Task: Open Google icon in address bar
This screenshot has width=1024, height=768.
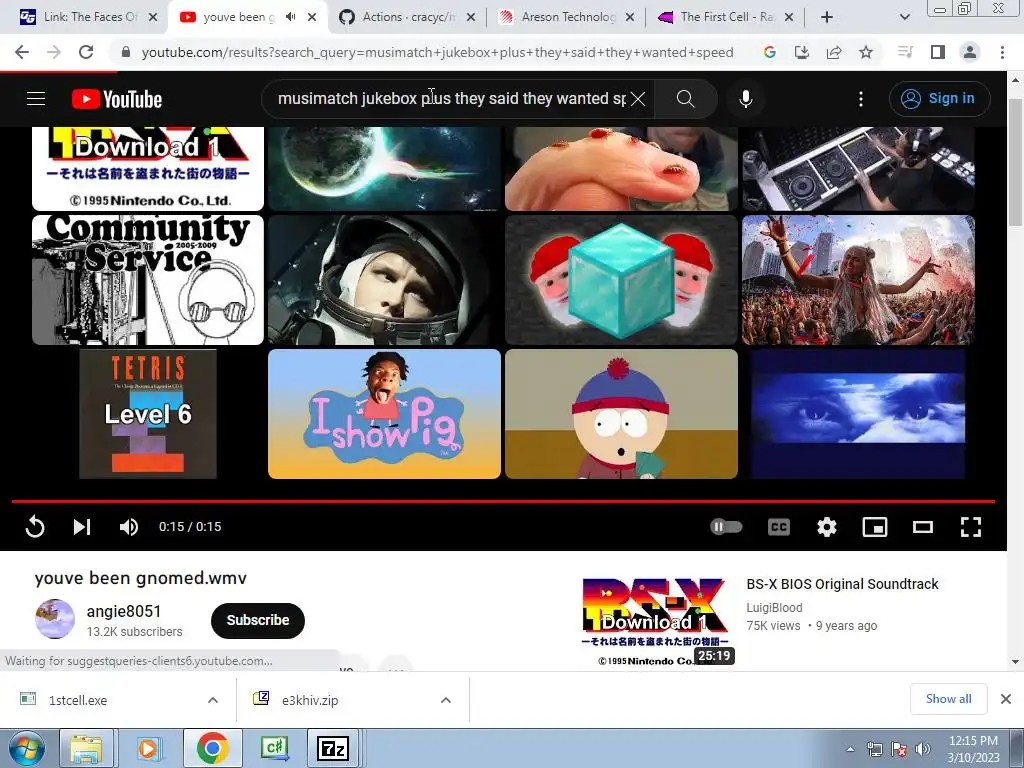Action: point(770,52)
